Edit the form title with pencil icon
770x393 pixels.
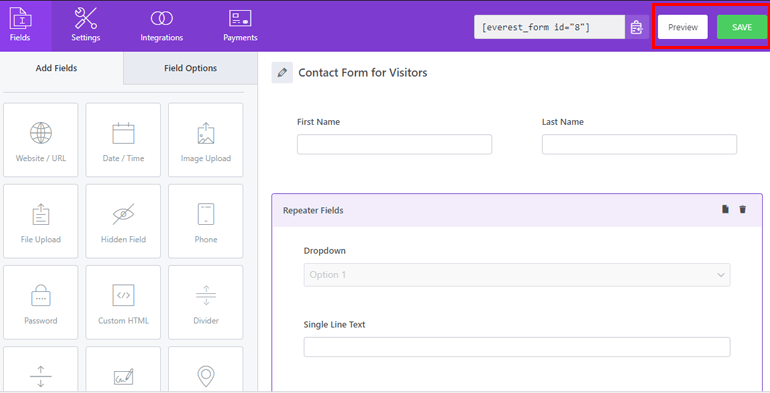click(282, 73)
